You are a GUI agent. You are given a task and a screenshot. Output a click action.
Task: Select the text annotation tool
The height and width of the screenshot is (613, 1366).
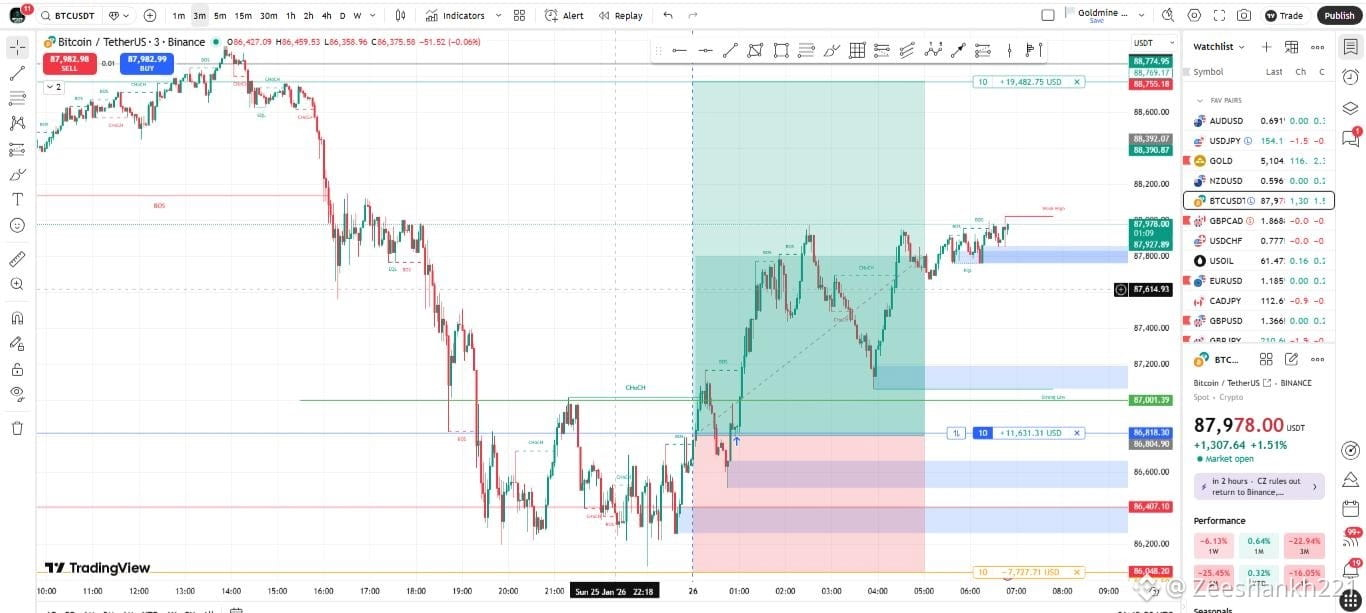pos(17,199)
